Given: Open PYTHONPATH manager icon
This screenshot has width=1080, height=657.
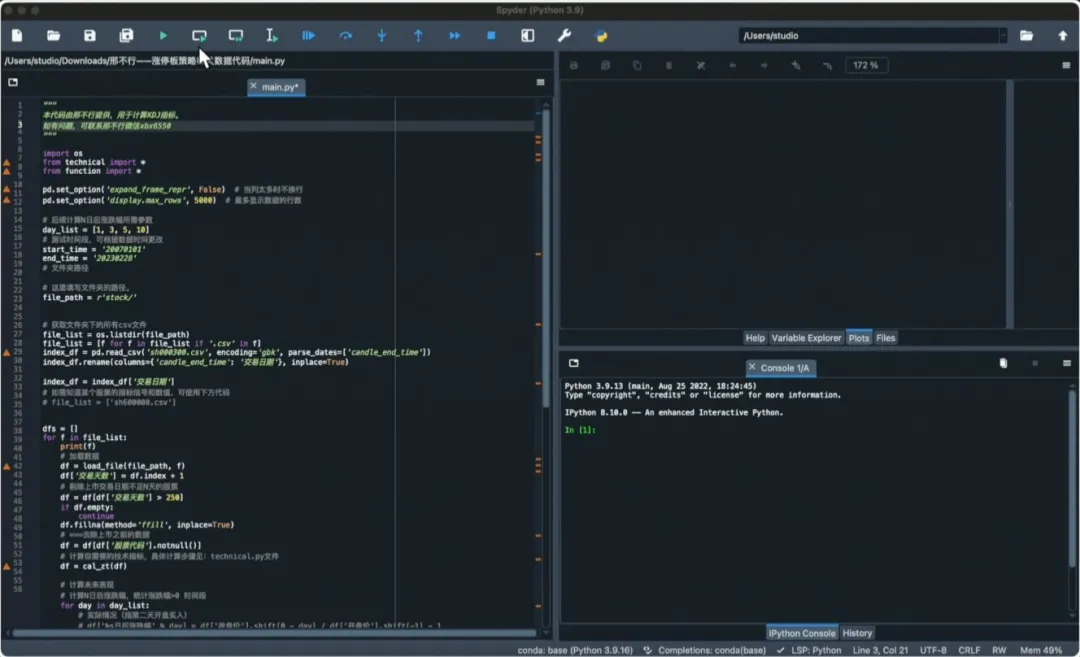Looking at the screenshot, I should pyautogui.click(x=601, y=36).
